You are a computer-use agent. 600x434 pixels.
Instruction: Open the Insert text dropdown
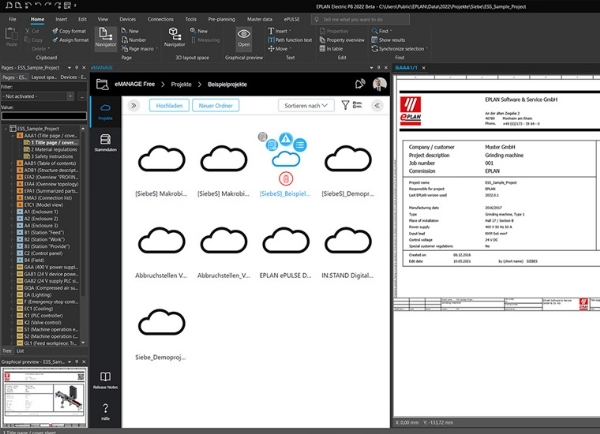(279, 31)
